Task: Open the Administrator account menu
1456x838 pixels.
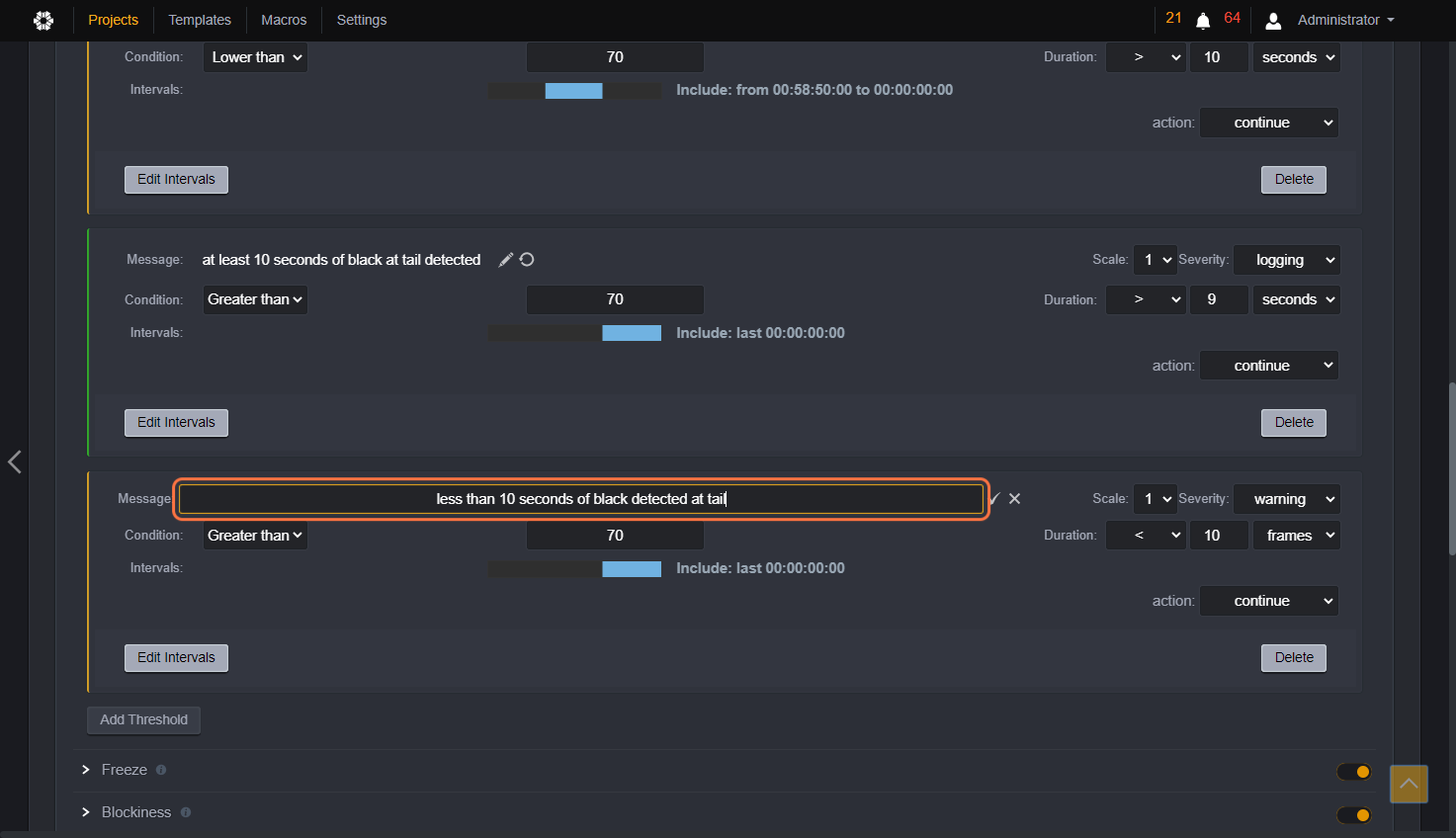Action: [1345, 20]
